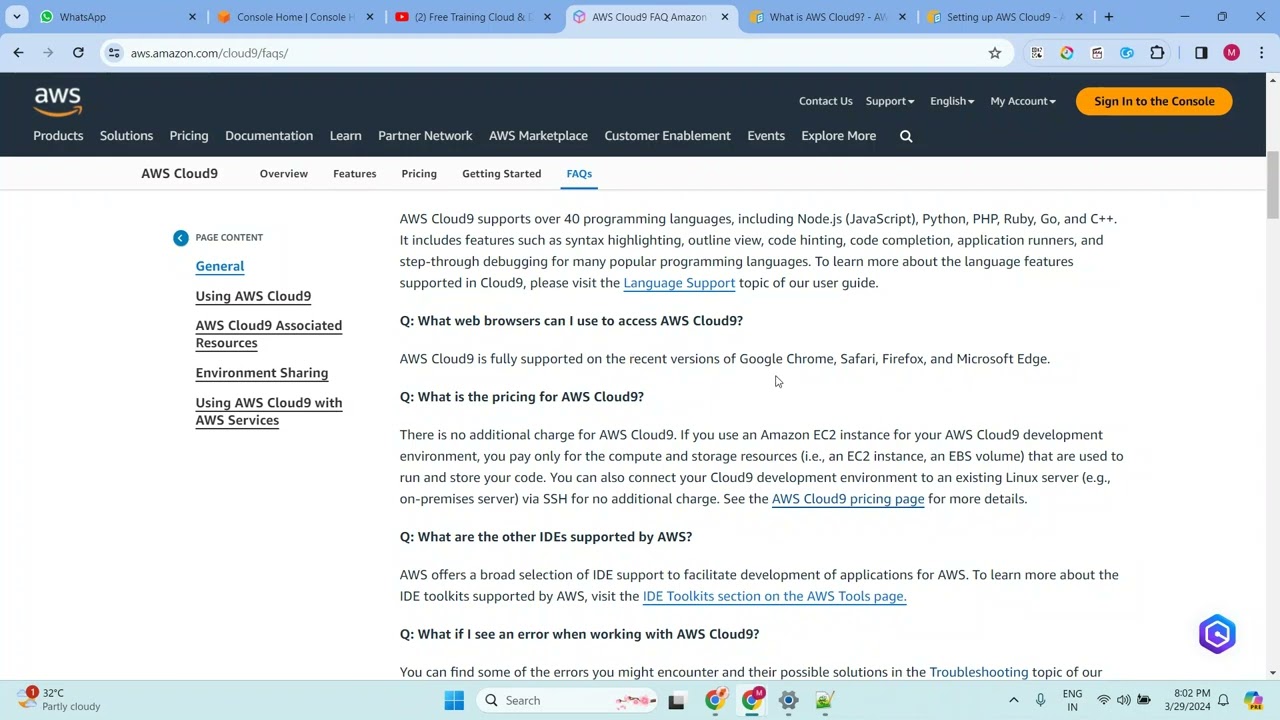Image resolution: width=1280 pixels, height=720 pixels.
Task: Open the Language Support link
Action: point(679,283)
